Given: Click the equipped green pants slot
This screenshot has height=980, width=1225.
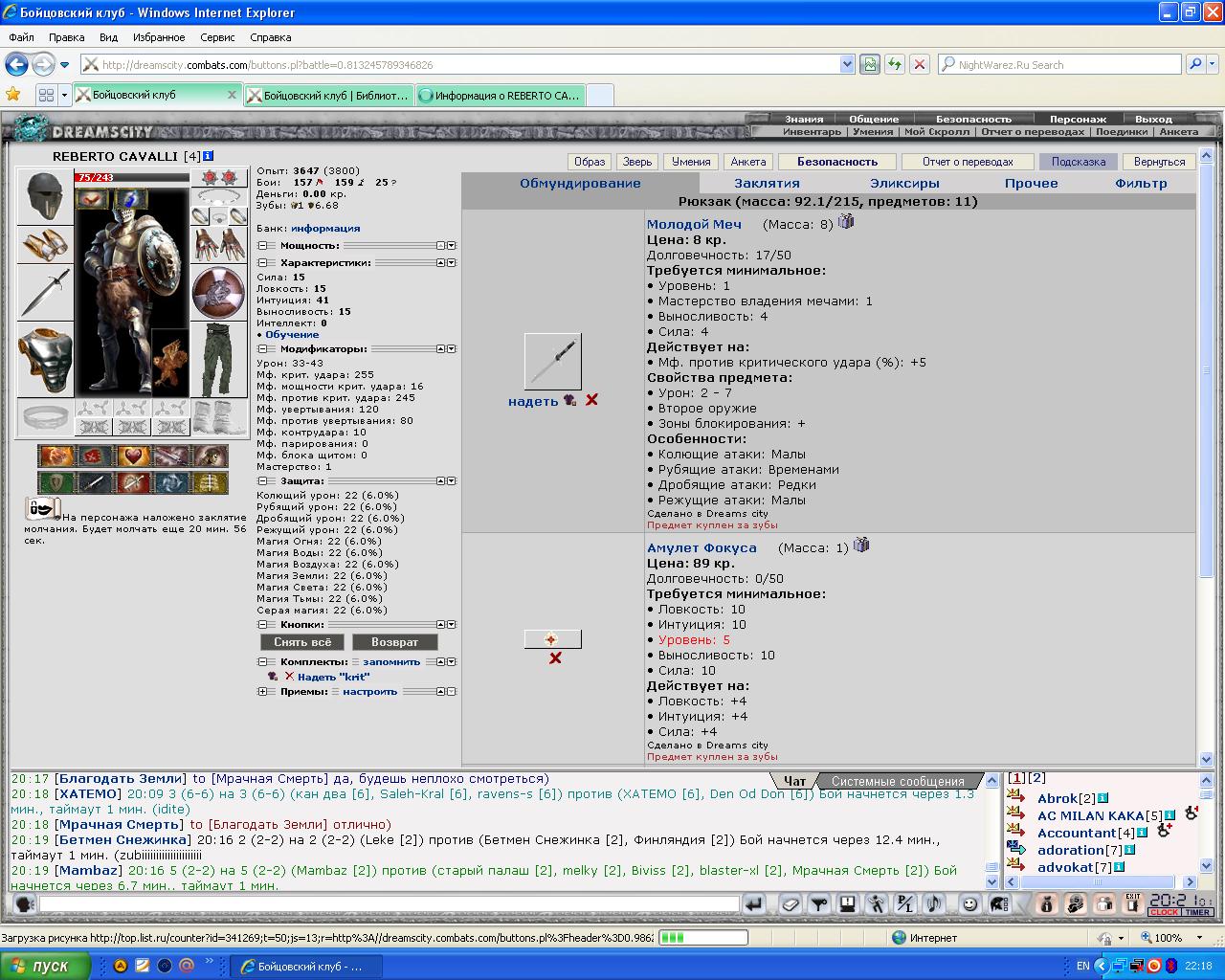Looking at the screenshot, I should click(219, 360).
